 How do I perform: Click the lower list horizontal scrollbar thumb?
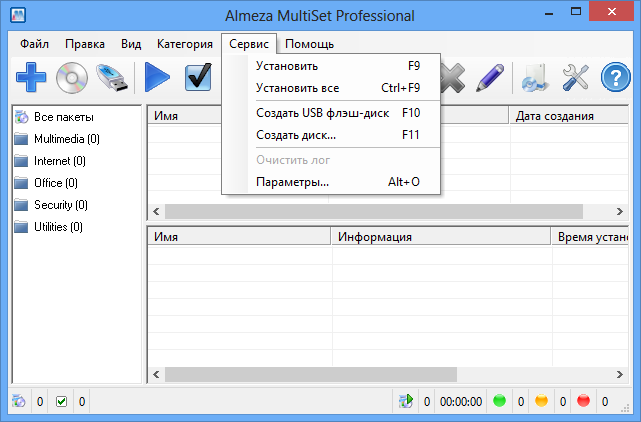311,374
